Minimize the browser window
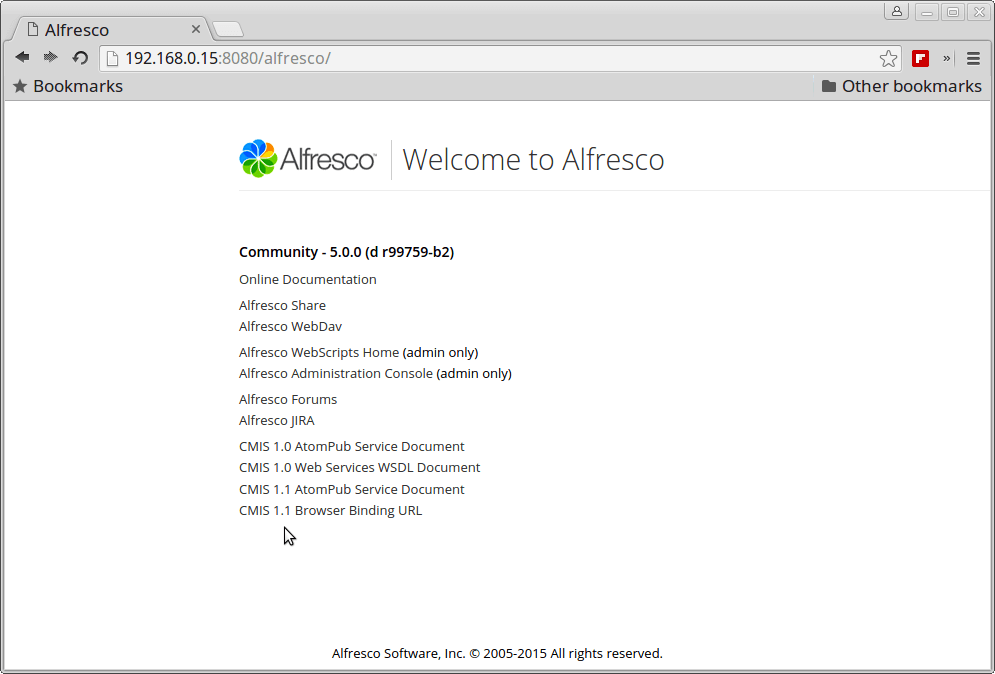Image resolution: width=995 pixels, height=674 pixels. [926, 11]
